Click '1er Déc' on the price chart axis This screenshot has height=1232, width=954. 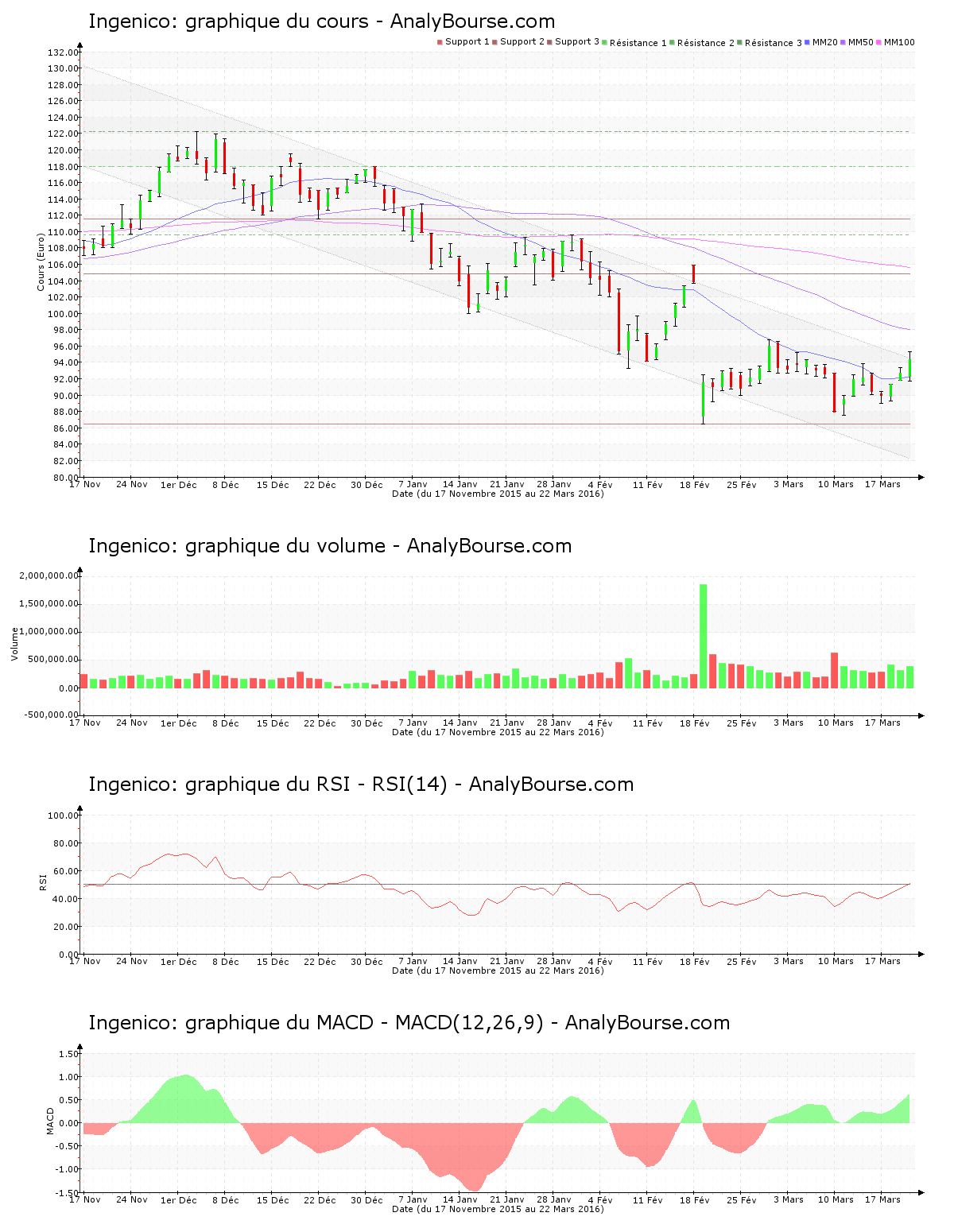[x=179, y=484]
